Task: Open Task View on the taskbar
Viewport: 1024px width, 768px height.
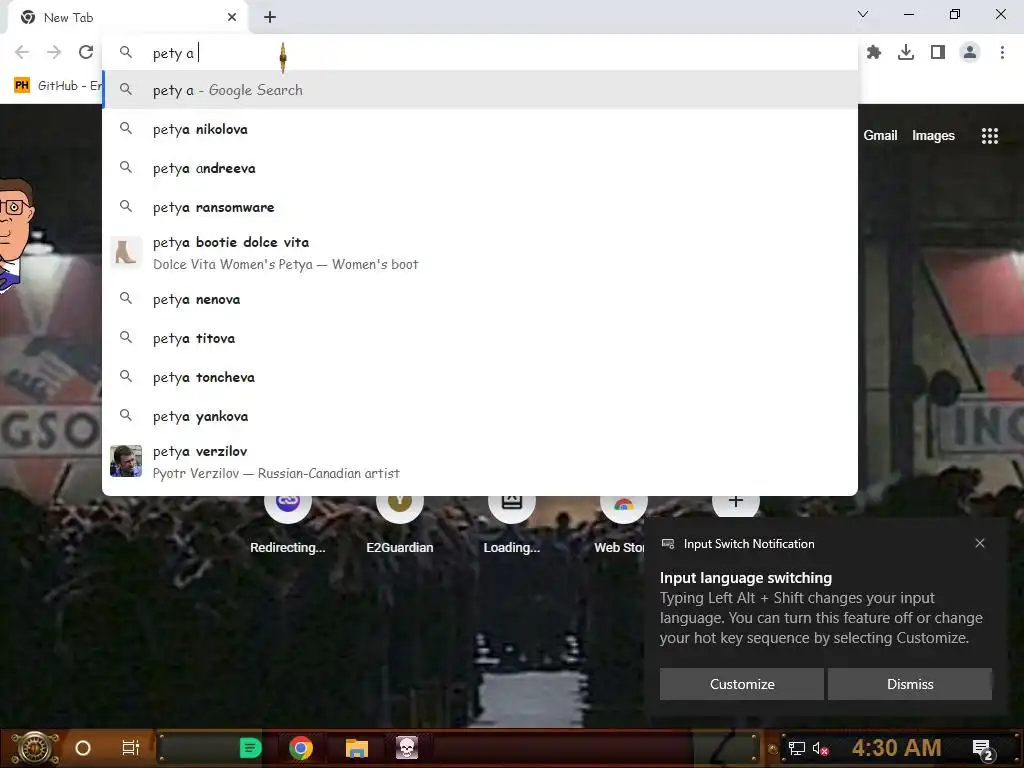Action: [131, 748]
